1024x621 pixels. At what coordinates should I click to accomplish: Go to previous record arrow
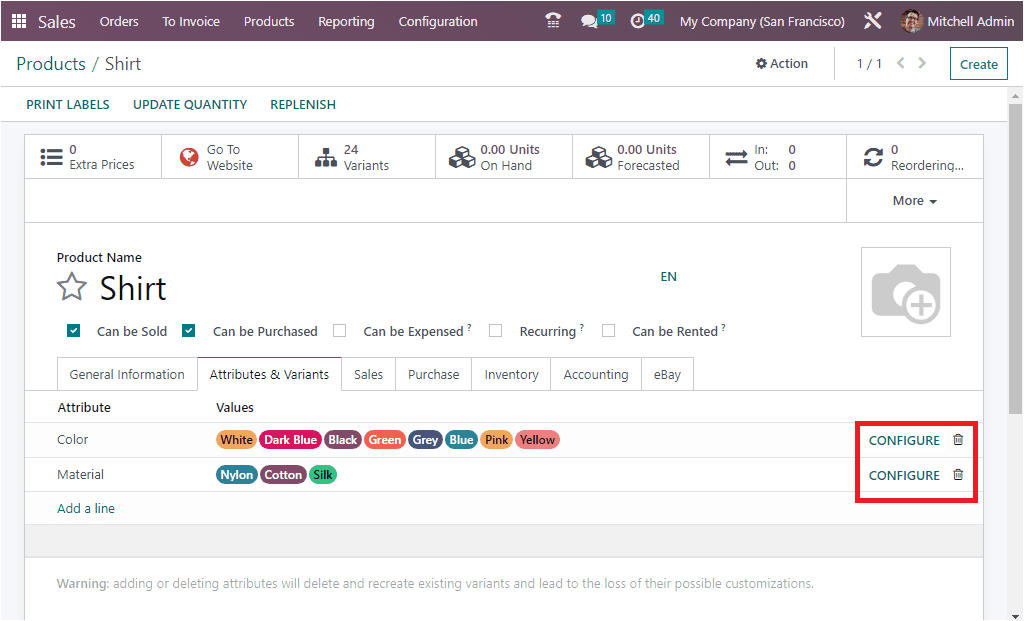point(901,63)
